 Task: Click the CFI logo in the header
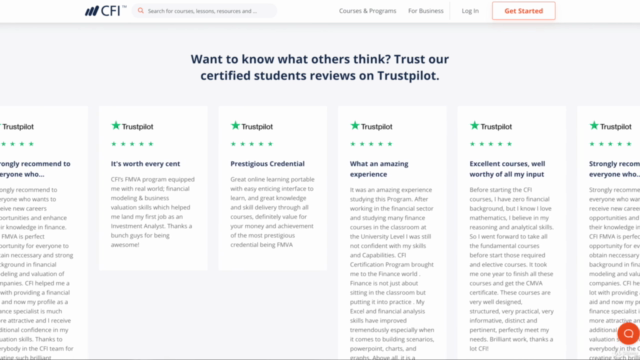[x=106, y=11]
